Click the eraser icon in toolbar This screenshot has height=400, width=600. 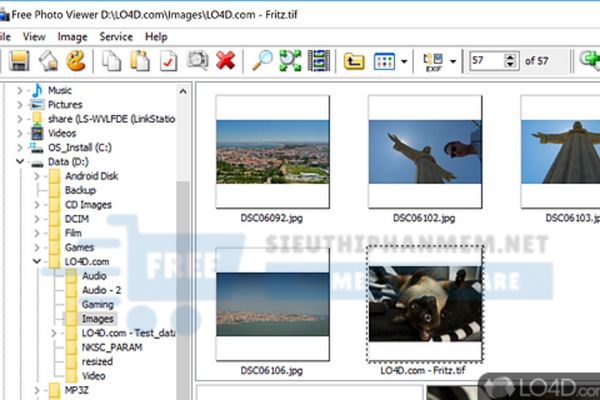pyautogui.click(x=48, y=61)
